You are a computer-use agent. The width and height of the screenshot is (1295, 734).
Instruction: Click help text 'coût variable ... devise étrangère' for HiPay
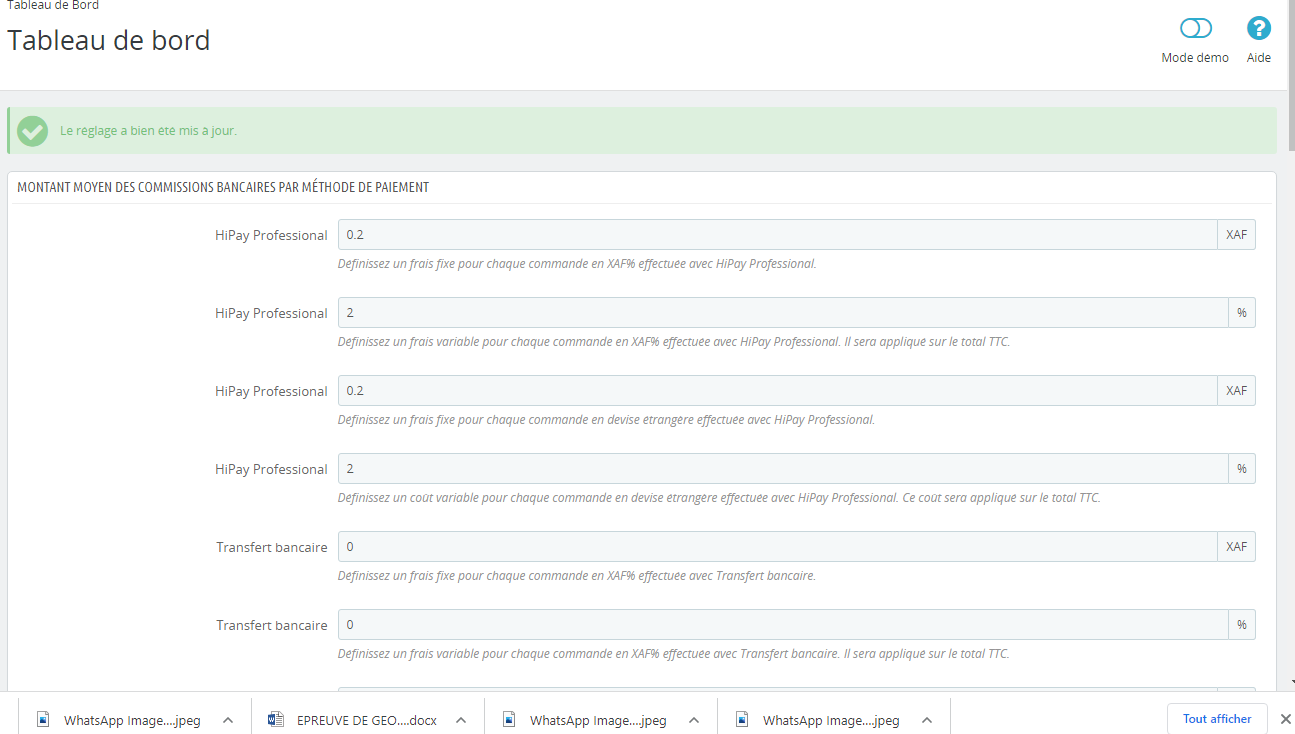click(x=719, y=498)
